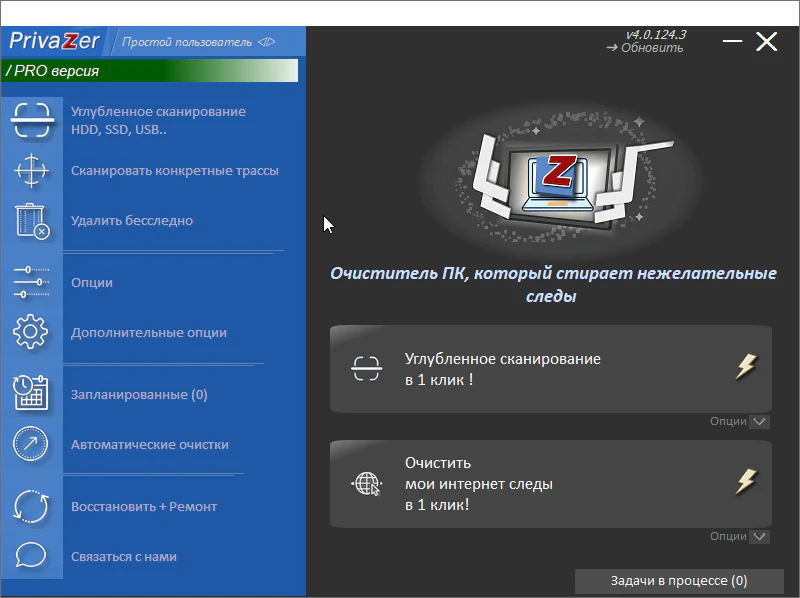Click the lightning bolt on Очистить интернет следы card
Image resolution: width=800 pixels, height=598 pixels.
tap(746, 482)
